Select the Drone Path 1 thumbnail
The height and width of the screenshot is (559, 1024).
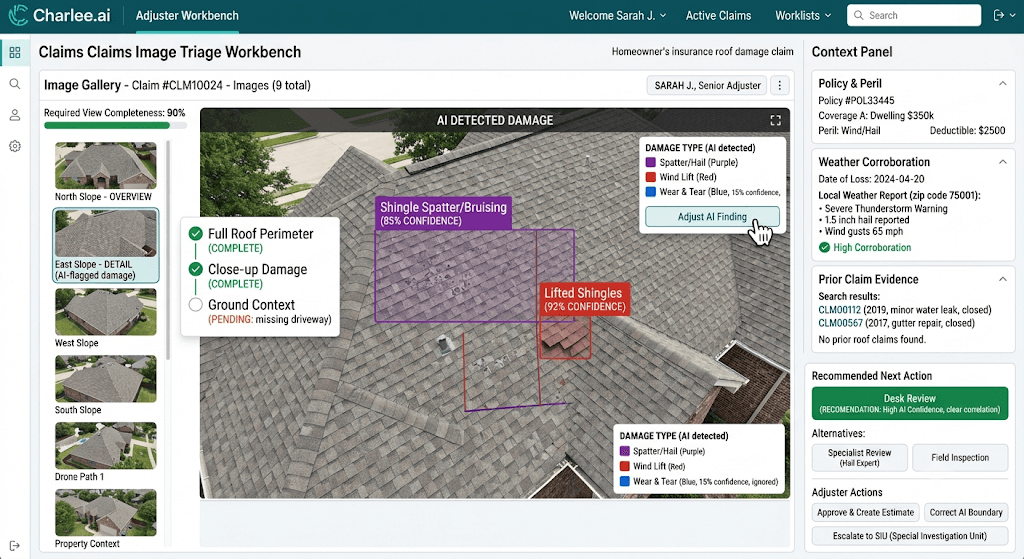click(105, 446)
